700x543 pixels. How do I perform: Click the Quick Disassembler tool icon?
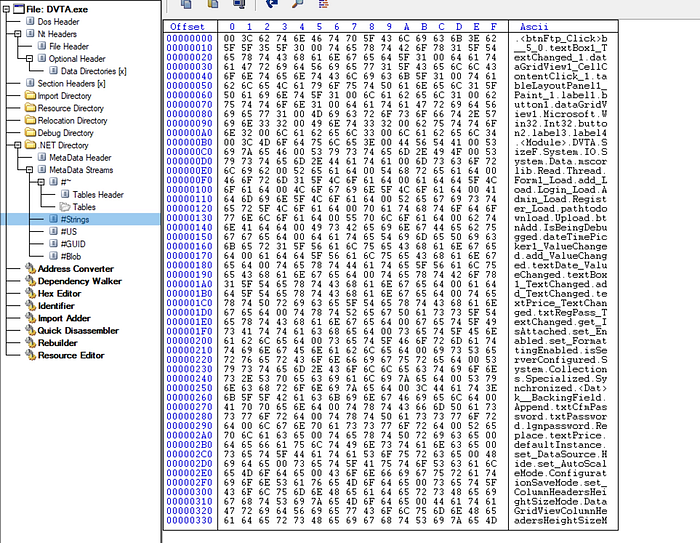click(x=30, y=330)
